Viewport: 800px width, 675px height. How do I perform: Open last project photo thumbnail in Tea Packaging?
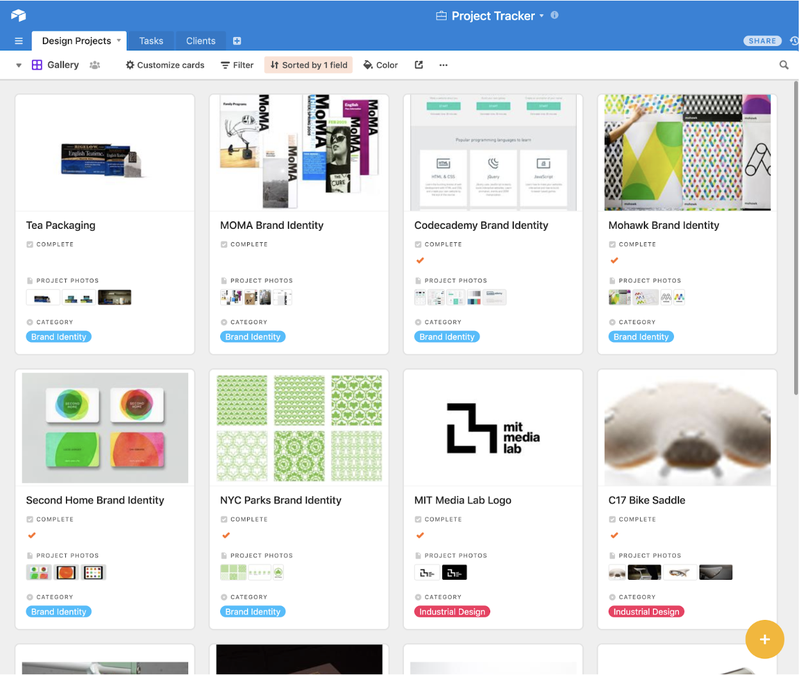tap(114, 297)
